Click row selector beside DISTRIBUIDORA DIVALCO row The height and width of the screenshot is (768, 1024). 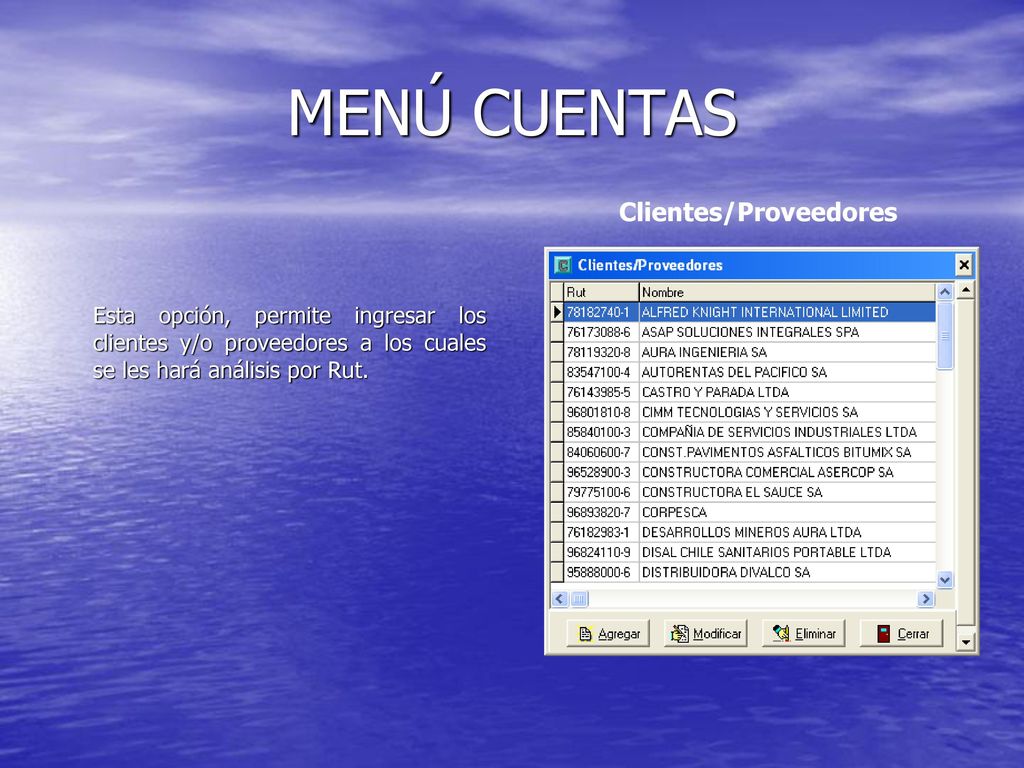point(557,572)
